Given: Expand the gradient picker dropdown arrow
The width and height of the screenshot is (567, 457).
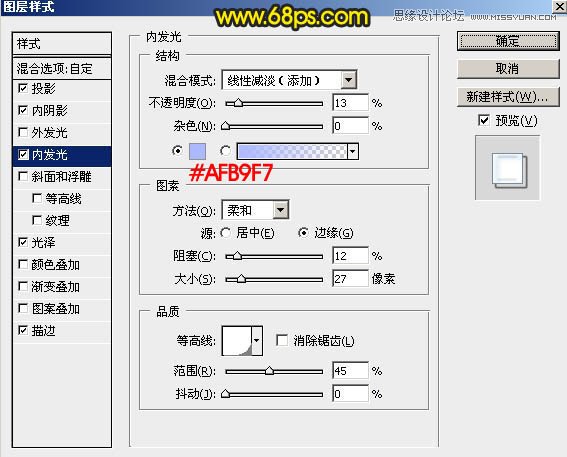Looking at the screenshot, I should [353, 151].
